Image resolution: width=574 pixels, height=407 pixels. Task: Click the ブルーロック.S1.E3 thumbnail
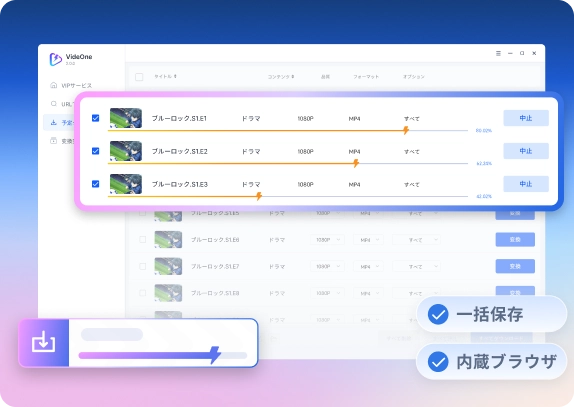(126, 184)
